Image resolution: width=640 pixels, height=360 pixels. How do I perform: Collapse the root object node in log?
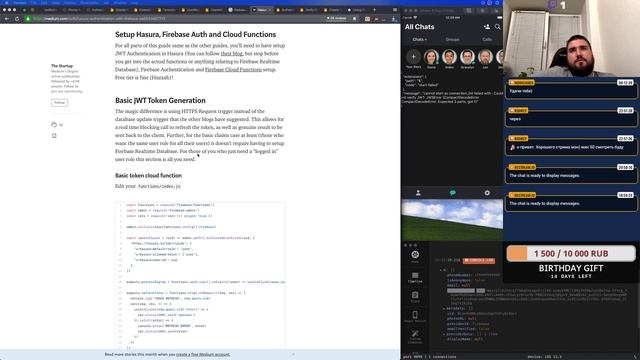pyautogui.click(x=440, y=270)
